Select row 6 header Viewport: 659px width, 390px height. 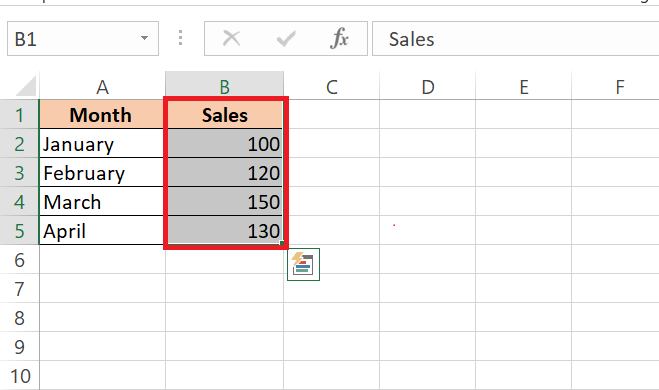coord(19,260)
